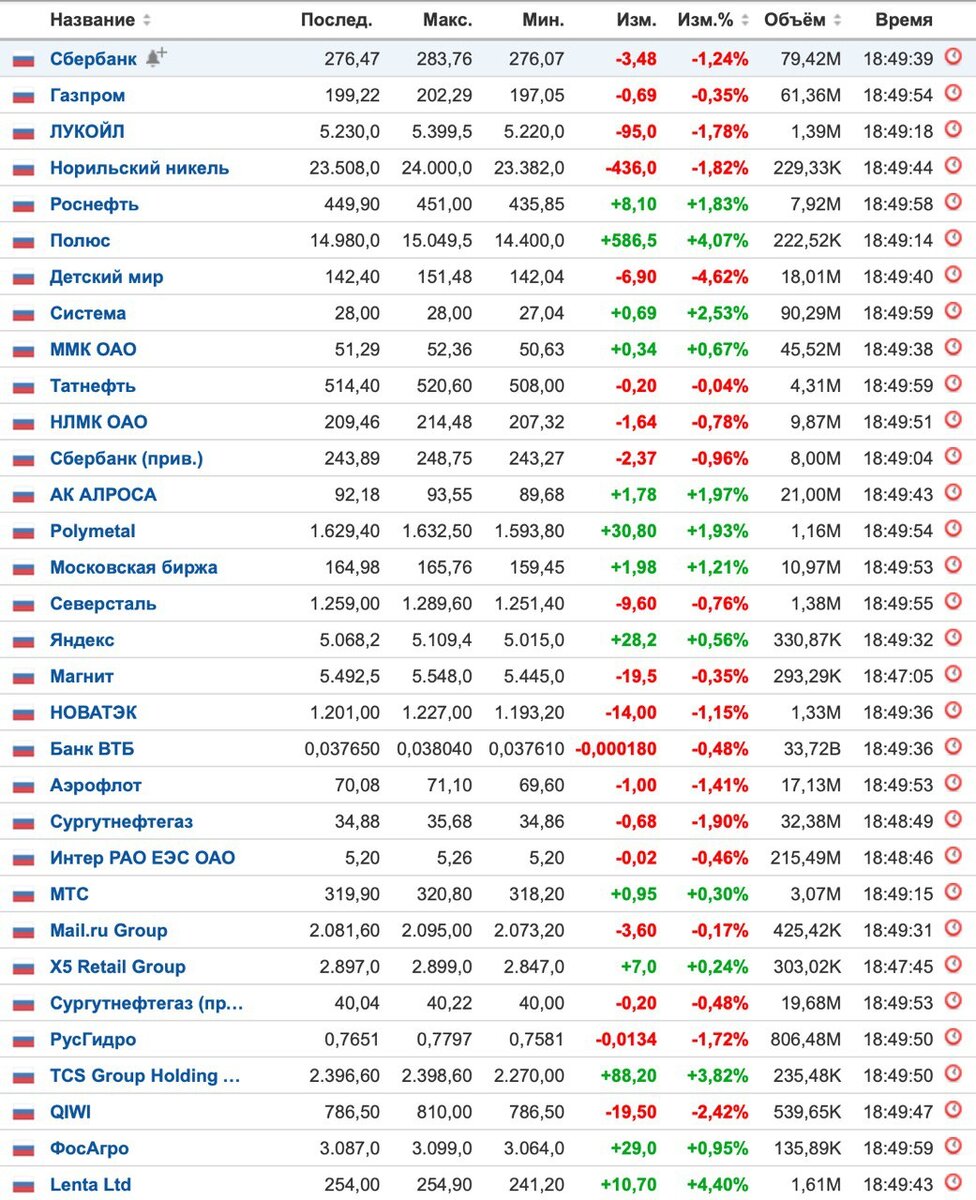Sort table by Объём column arrows
Viewport: 976px width, 1200px height.
836,20
